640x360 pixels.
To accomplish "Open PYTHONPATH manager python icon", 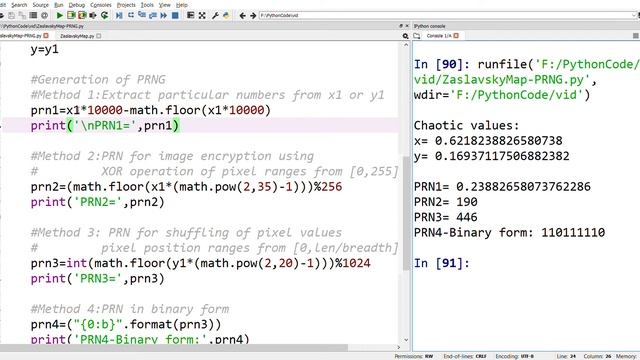I will pos(226,16).
